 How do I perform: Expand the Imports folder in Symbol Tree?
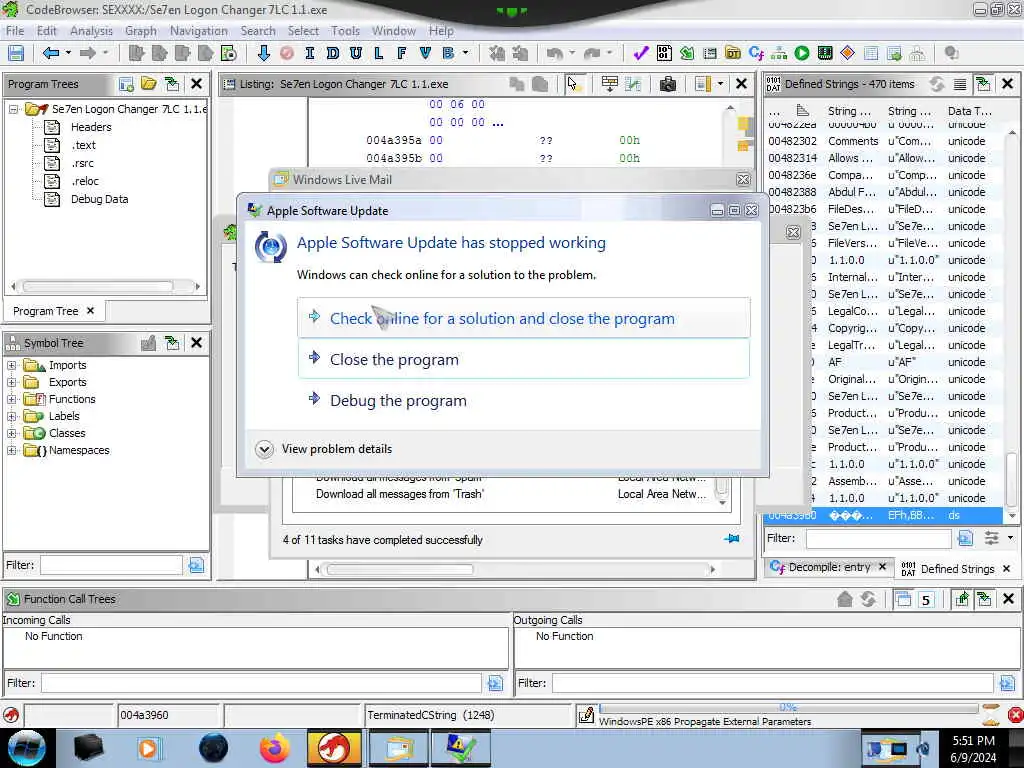[x=12, y=365]
